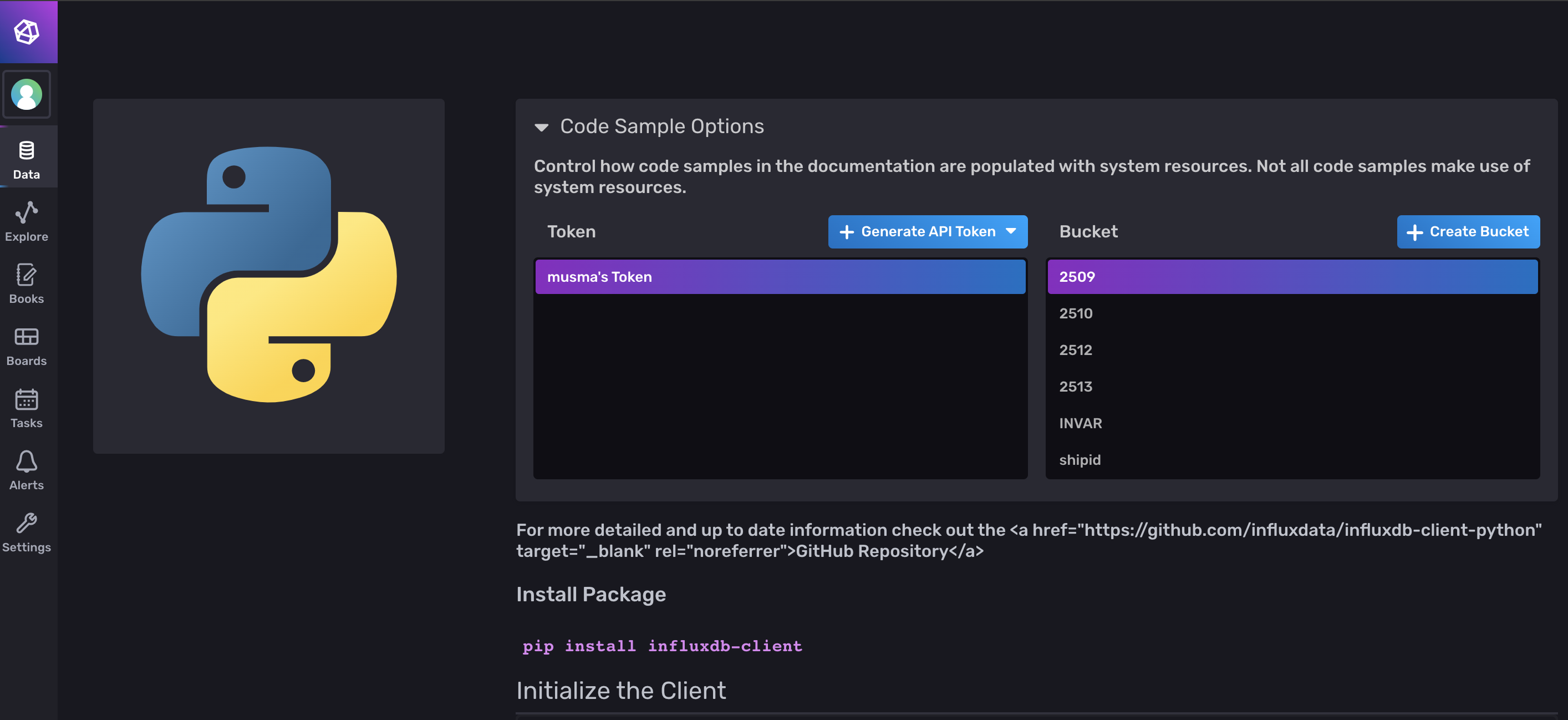Click the Initialize the Client heading
This screenshot has width=1568, height=720.
pyautogui.click(x=621, y=690)
